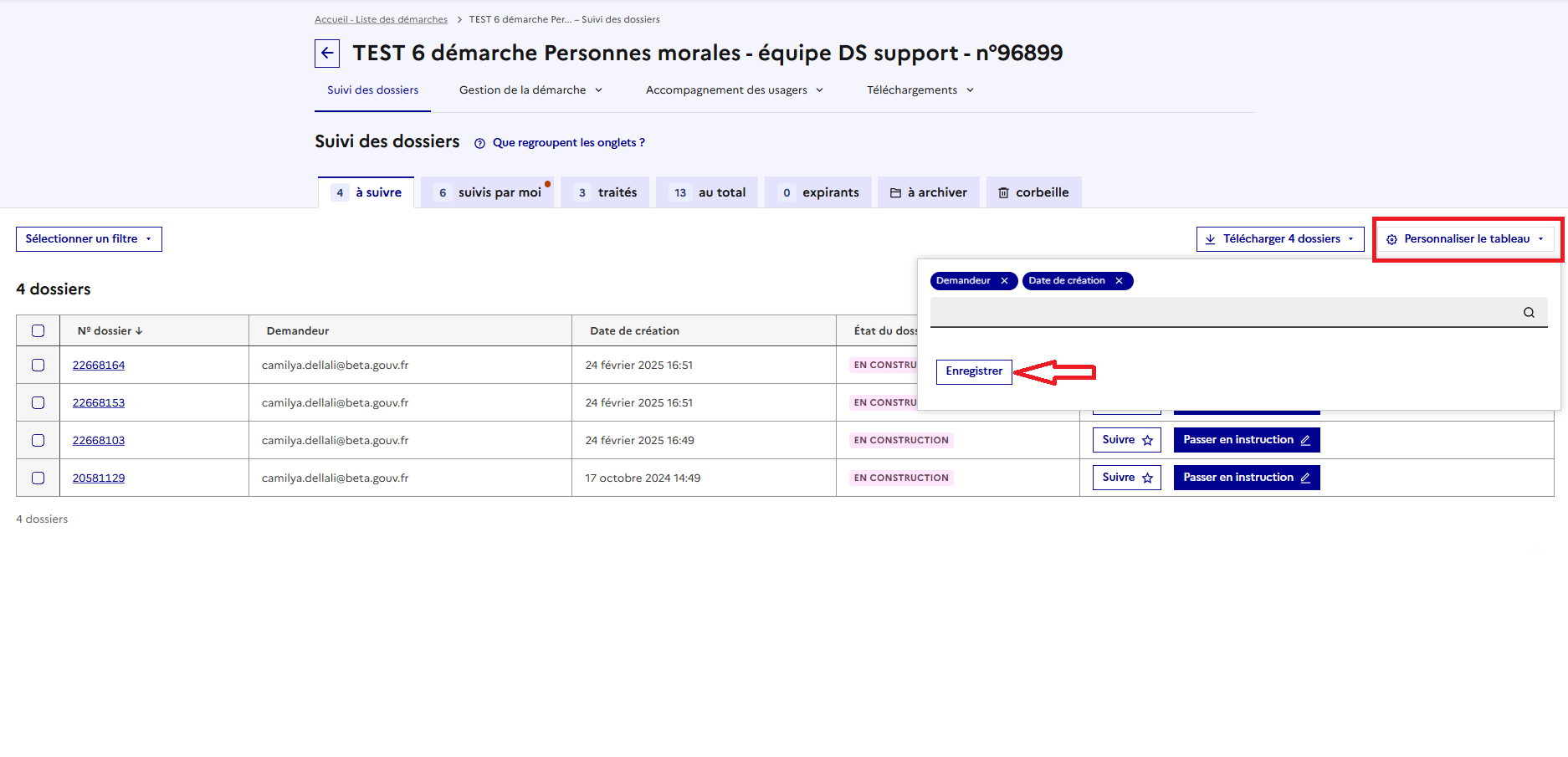Open the à archiver tab

click(929, 192)
